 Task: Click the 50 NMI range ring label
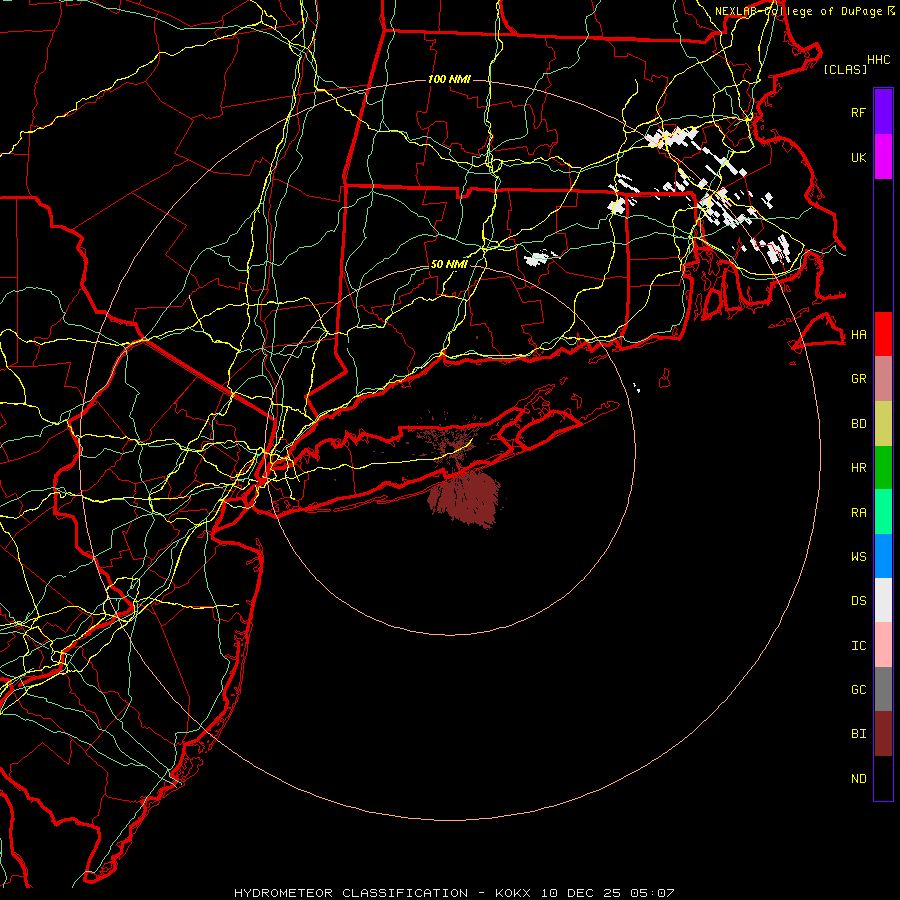[449, 264]
